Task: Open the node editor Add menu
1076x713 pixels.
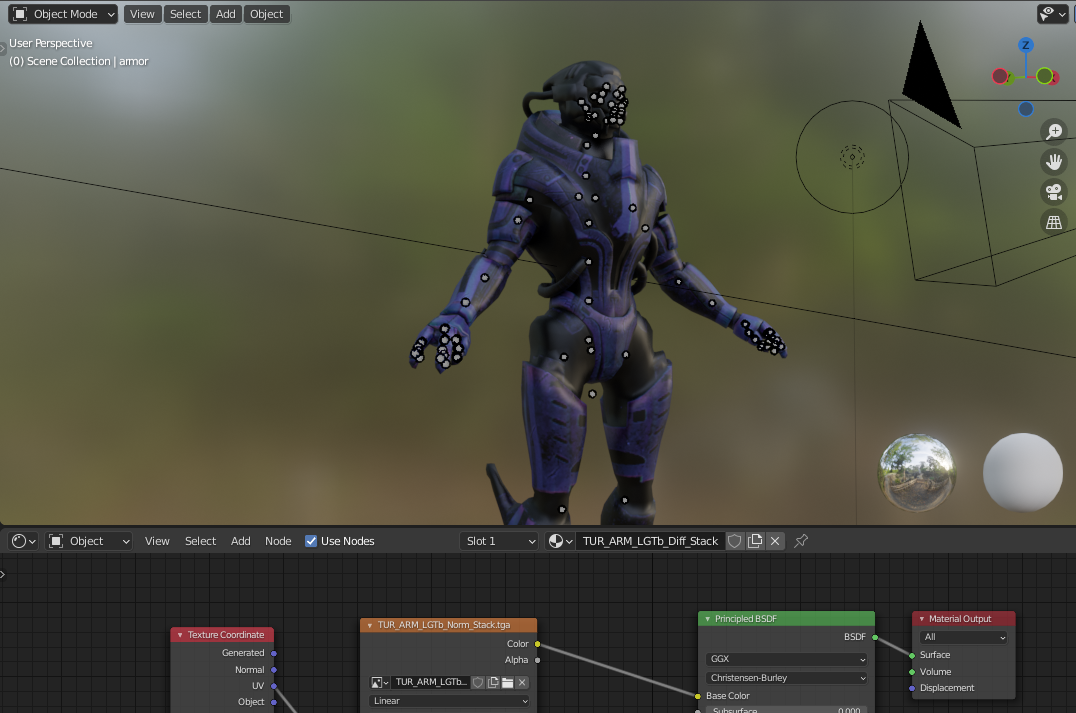Action: pyautogui.click(x=241, y=541)
